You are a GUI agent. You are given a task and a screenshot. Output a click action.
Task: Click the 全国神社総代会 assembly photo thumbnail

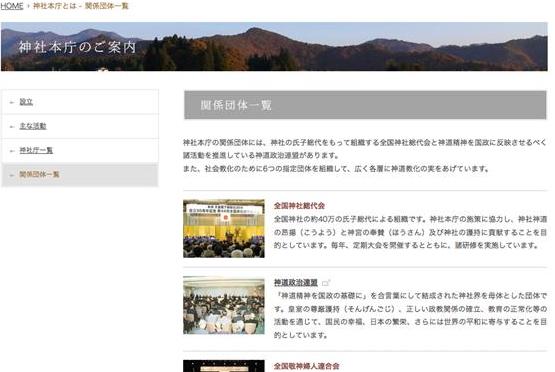(224, 229)
